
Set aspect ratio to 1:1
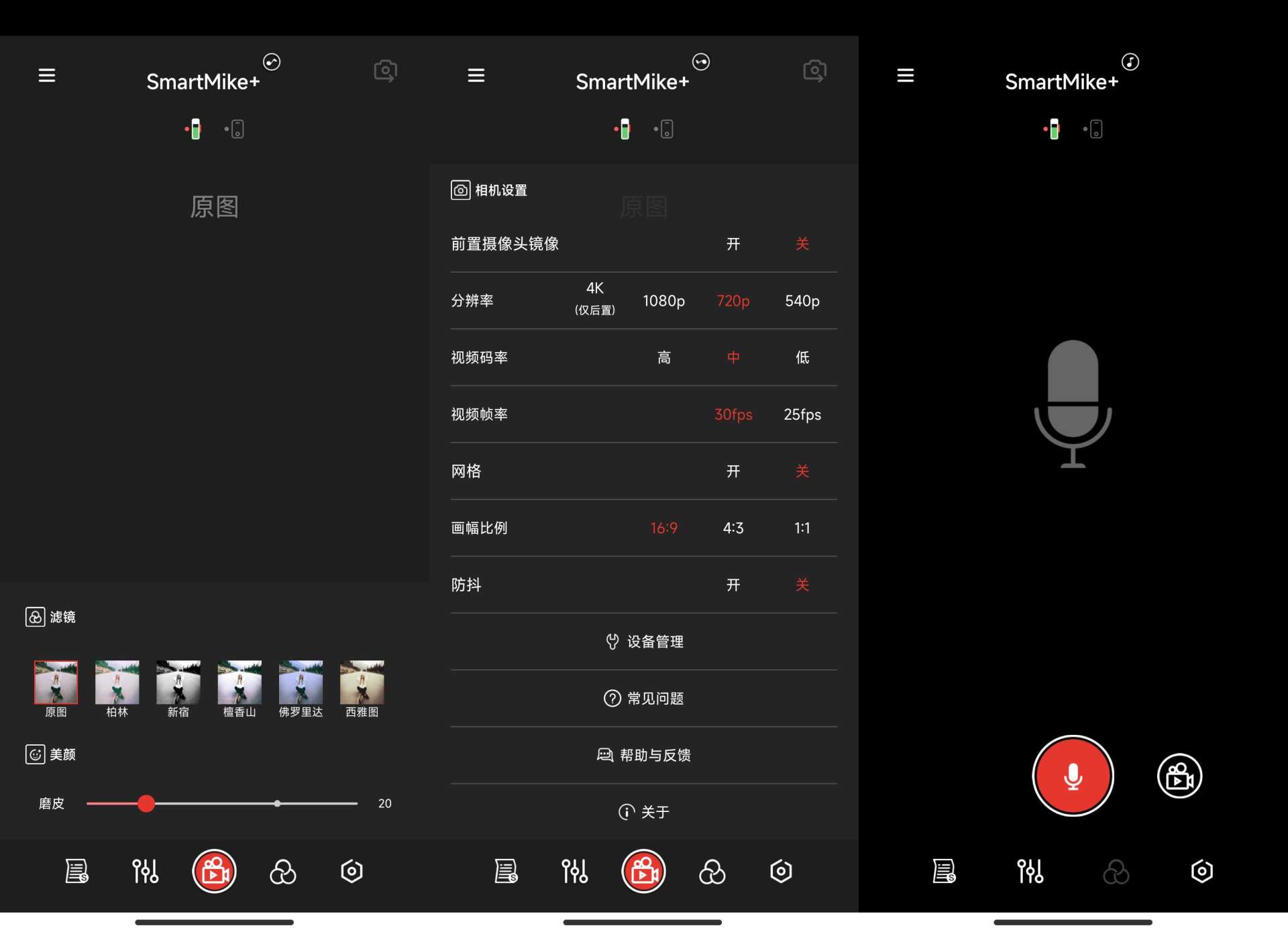point(802,528)
